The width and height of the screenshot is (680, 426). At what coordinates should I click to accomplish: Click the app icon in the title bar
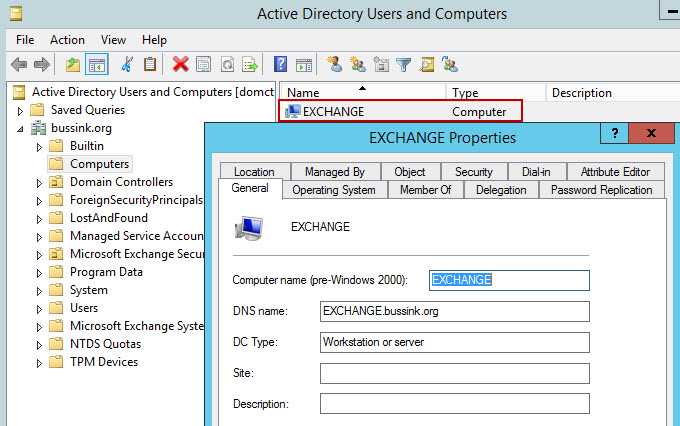tap(16, 14)
